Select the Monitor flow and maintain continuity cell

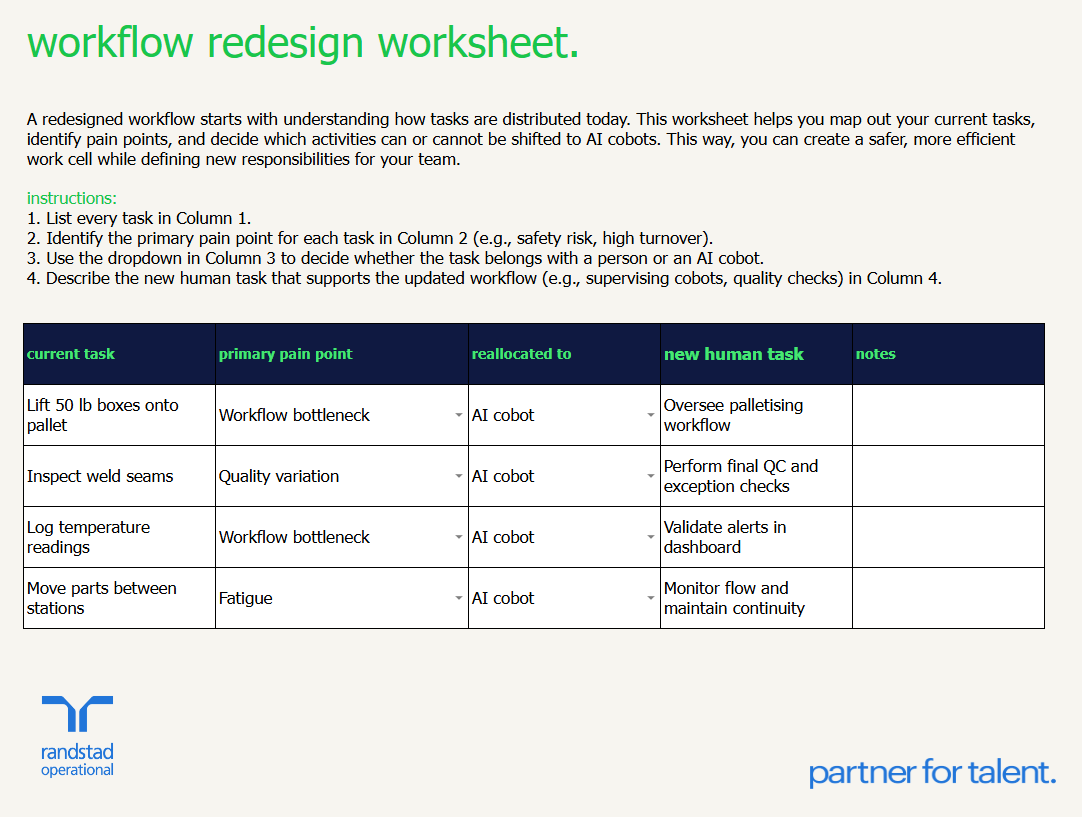pyautogui.click(x=755, y=598)
